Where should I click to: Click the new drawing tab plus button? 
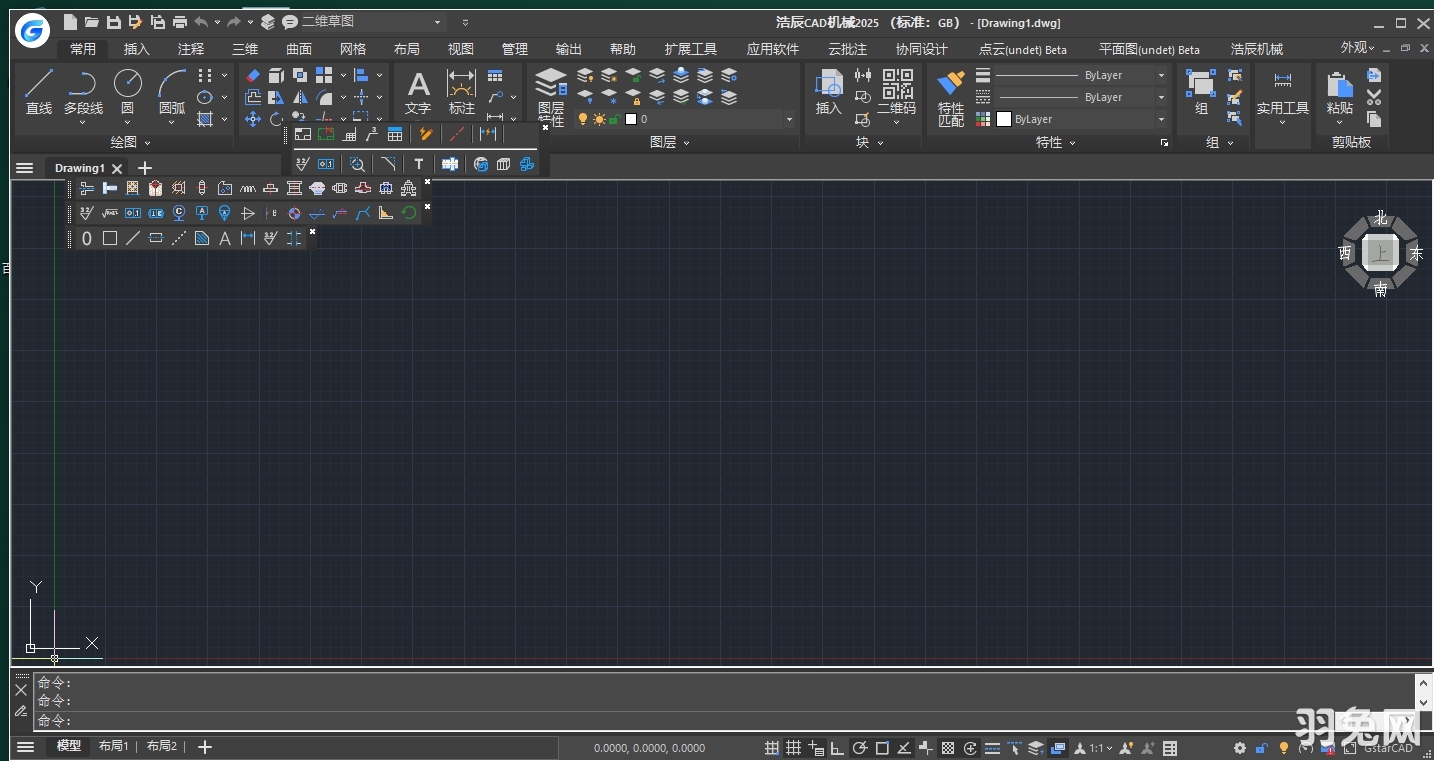[x=145, y=168]
